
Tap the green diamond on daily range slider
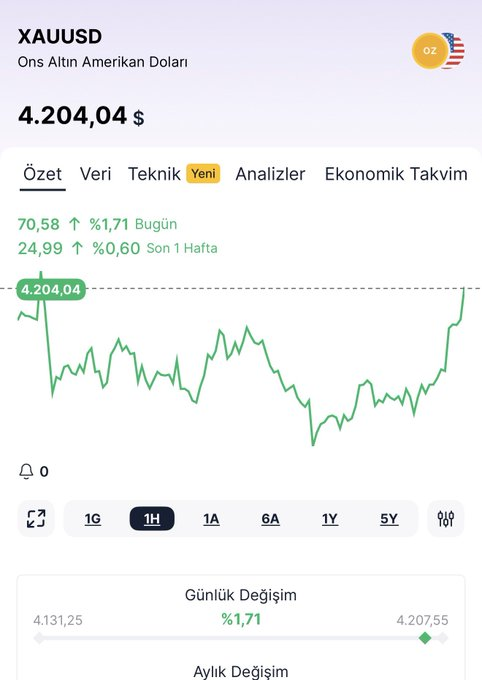coord(425,638)
